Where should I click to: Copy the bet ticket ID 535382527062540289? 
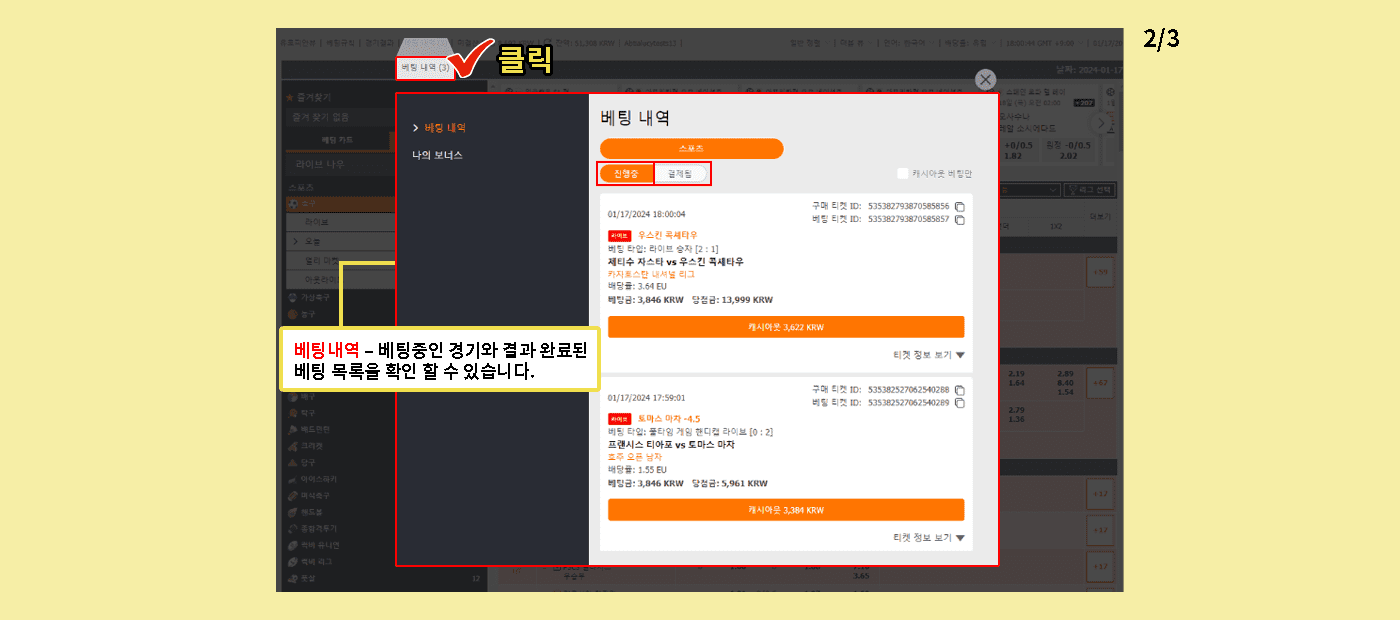(960, 403)
